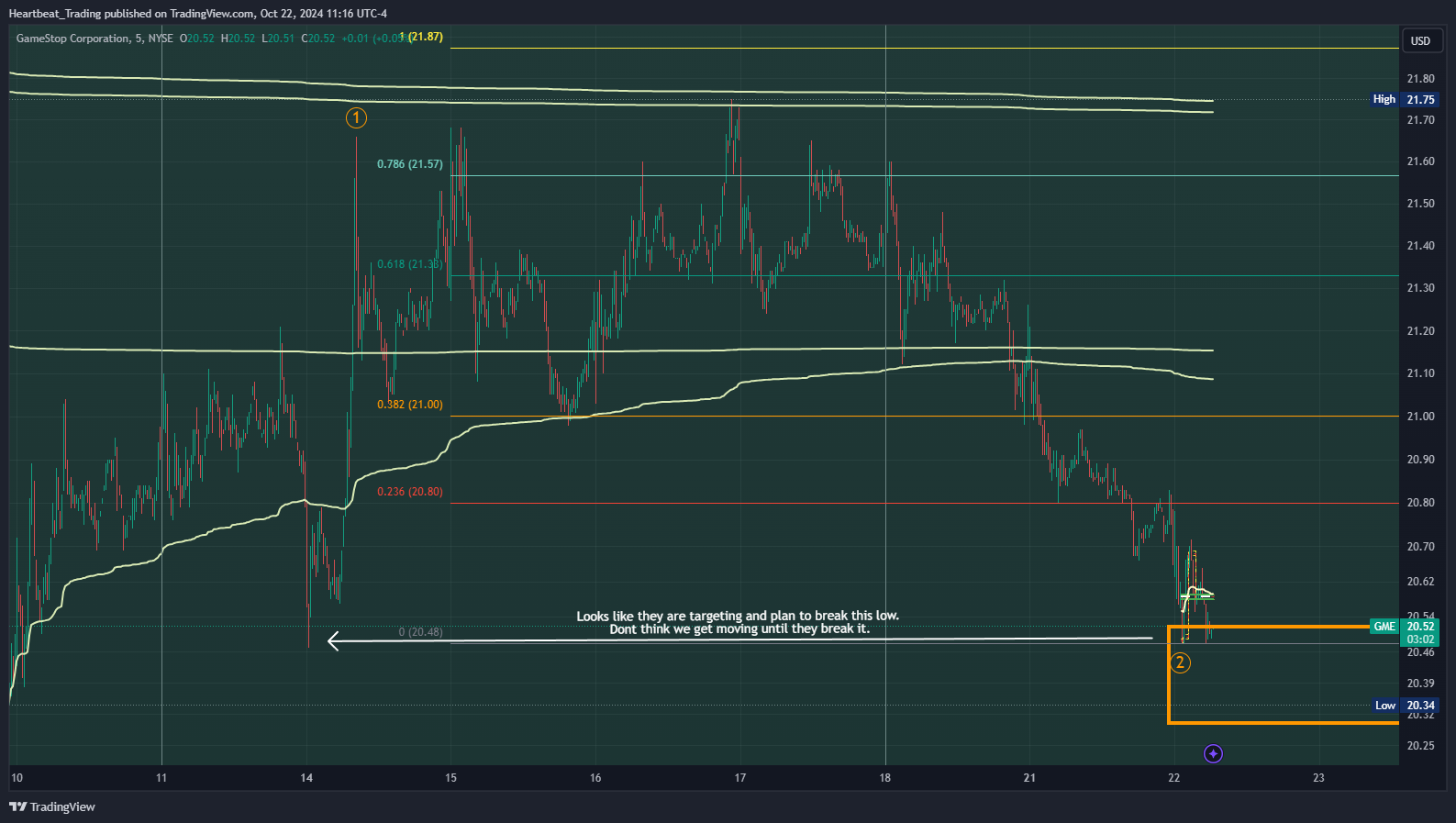The height and width of the screenshot is (823, 1456).
Task: Click the close value C20.52 in legend
Action: click(x=318, y=39)
